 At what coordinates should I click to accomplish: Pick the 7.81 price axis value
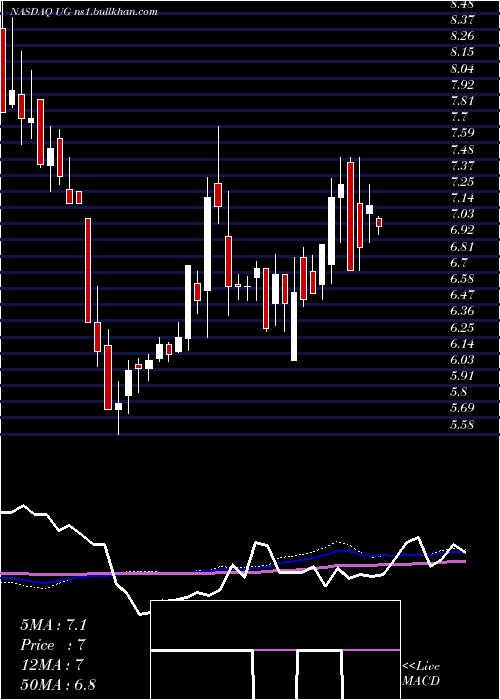click(463, 100)
